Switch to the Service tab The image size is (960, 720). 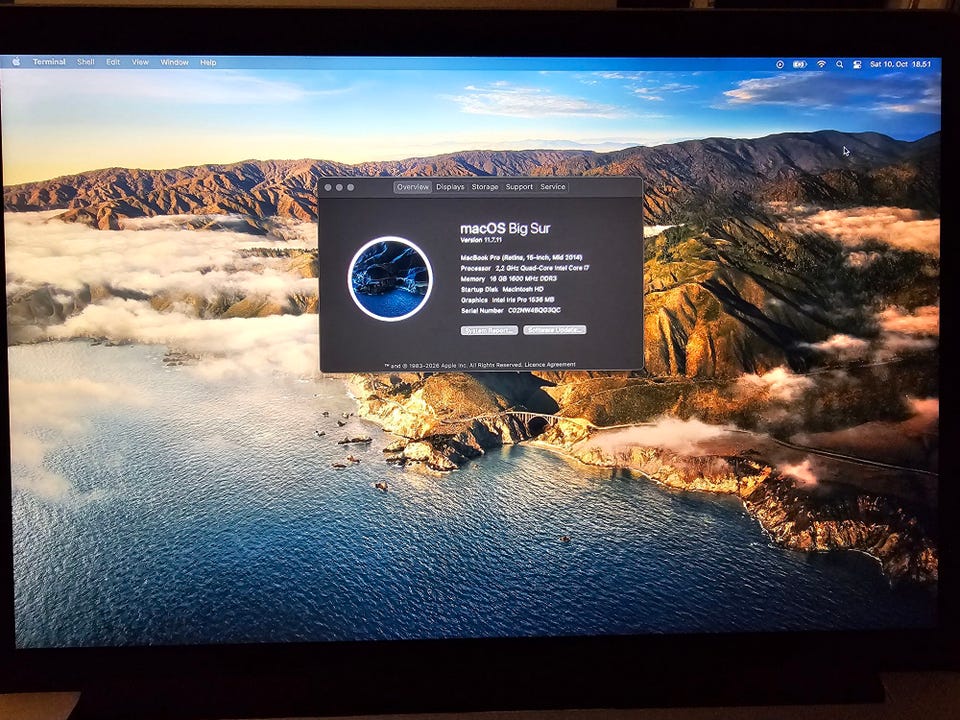(x=553, y=187)
